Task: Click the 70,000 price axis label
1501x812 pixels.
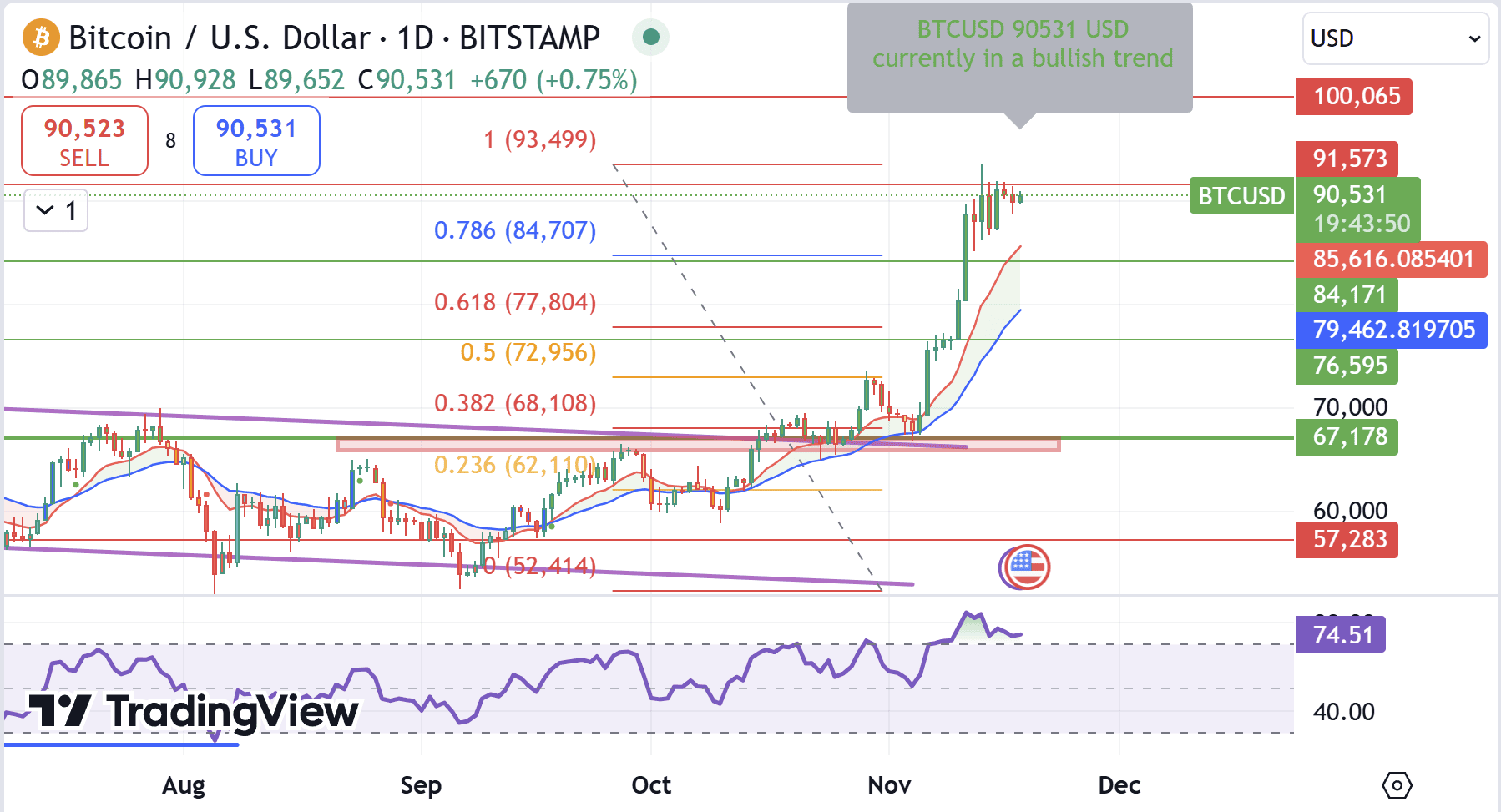Action: pyautogui.click(x=1350, y=407)
